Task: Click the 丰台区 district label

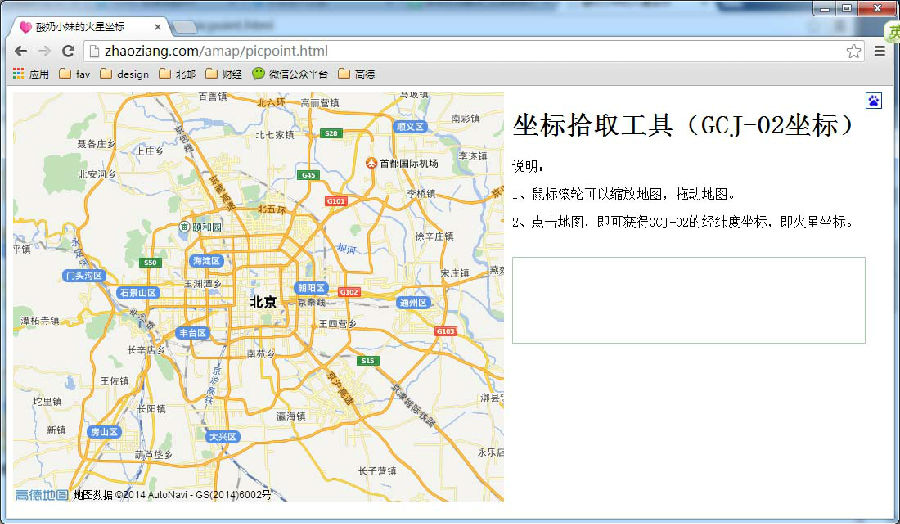Action: [192, 333]
